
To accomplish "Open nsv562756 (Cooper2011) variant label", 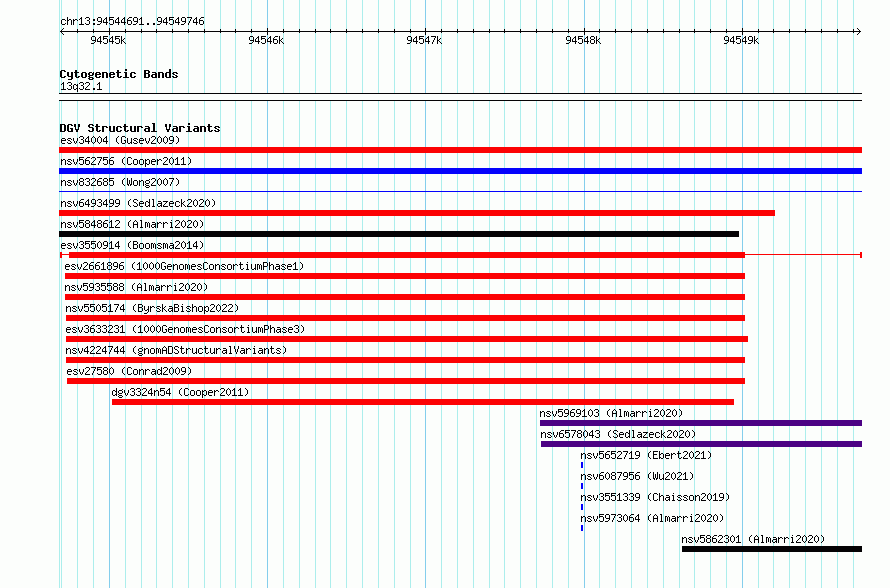I will (126, 161).
